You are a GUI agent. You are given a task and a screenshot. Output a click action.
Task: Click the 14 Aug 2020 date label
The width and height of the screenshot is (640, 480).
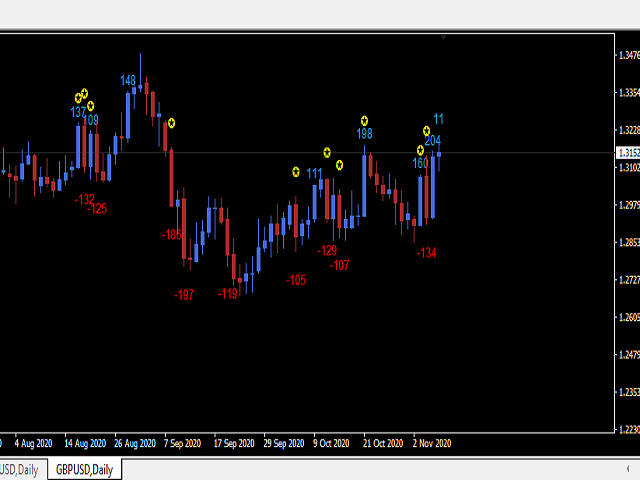(x=85, y=443)
